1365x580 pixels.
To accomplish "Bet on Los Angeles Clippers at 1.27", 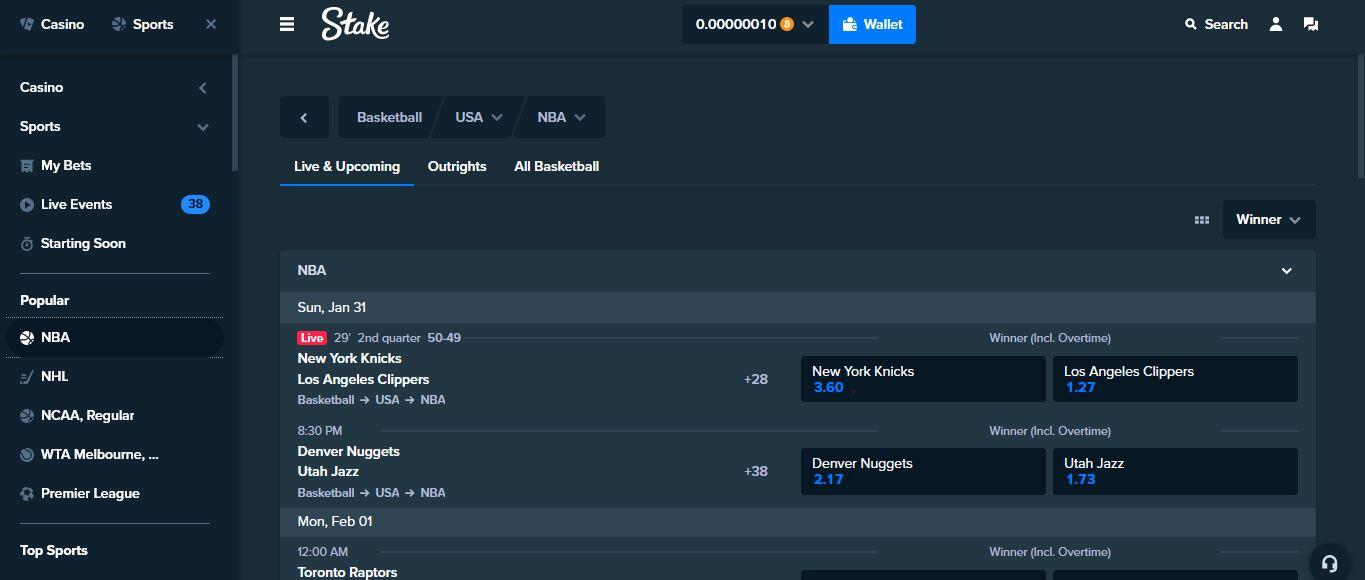I will coord(1175,379).
